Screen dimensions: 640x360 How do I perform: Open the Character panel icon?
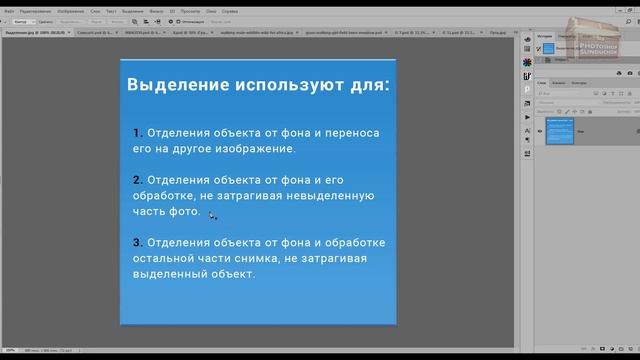pos(527,131)
